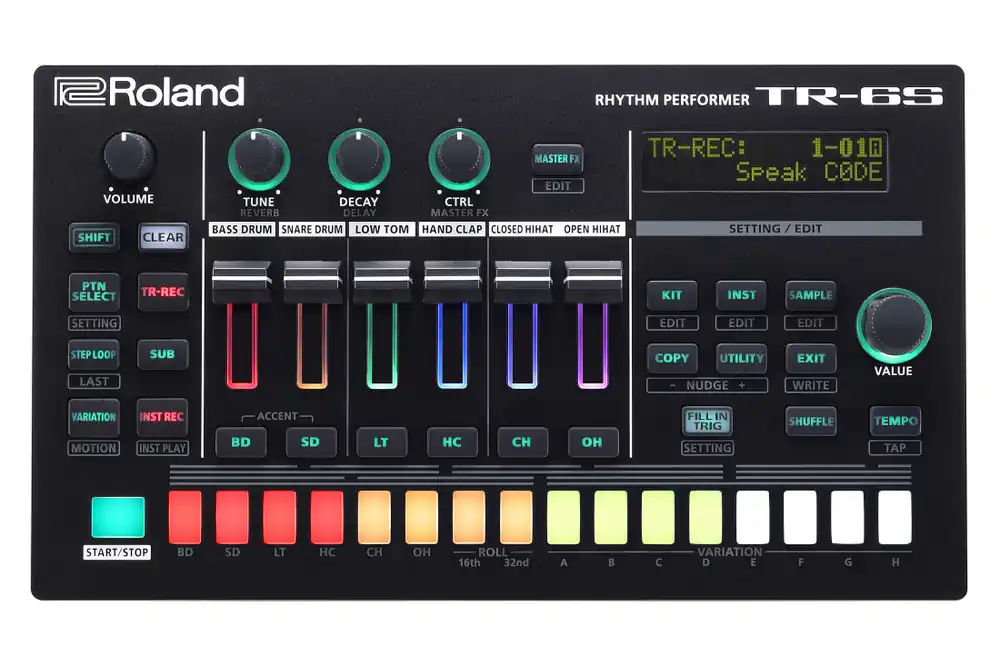Screen dimensions: 1000x666
Task: Click the LOW TOM fader cap
Action: click(x=382, y=281)
